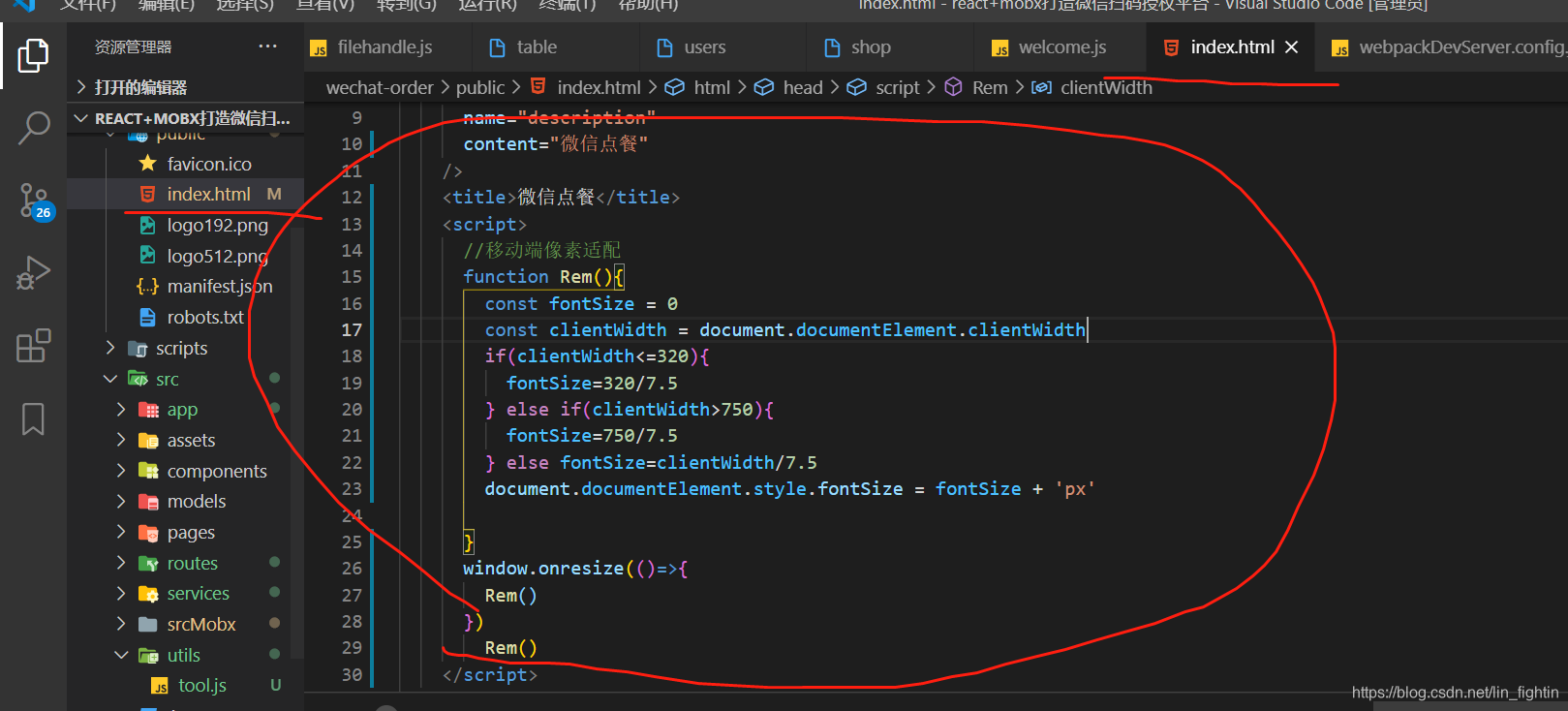The image size is (1568, 711).
Task: Open the Explorer view in activity bar
Action: (33, 55)
